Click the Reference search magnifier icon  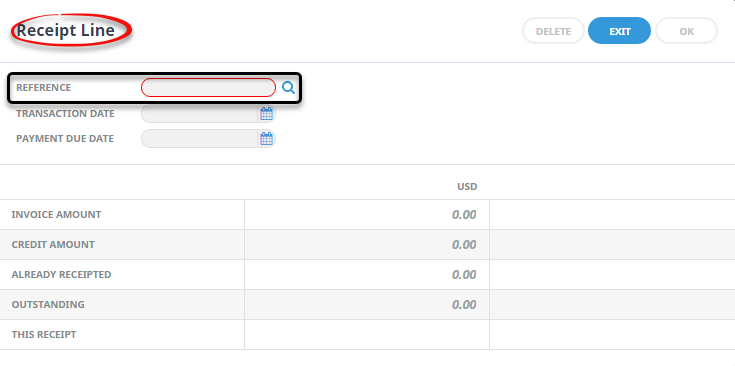pos(288,88)
